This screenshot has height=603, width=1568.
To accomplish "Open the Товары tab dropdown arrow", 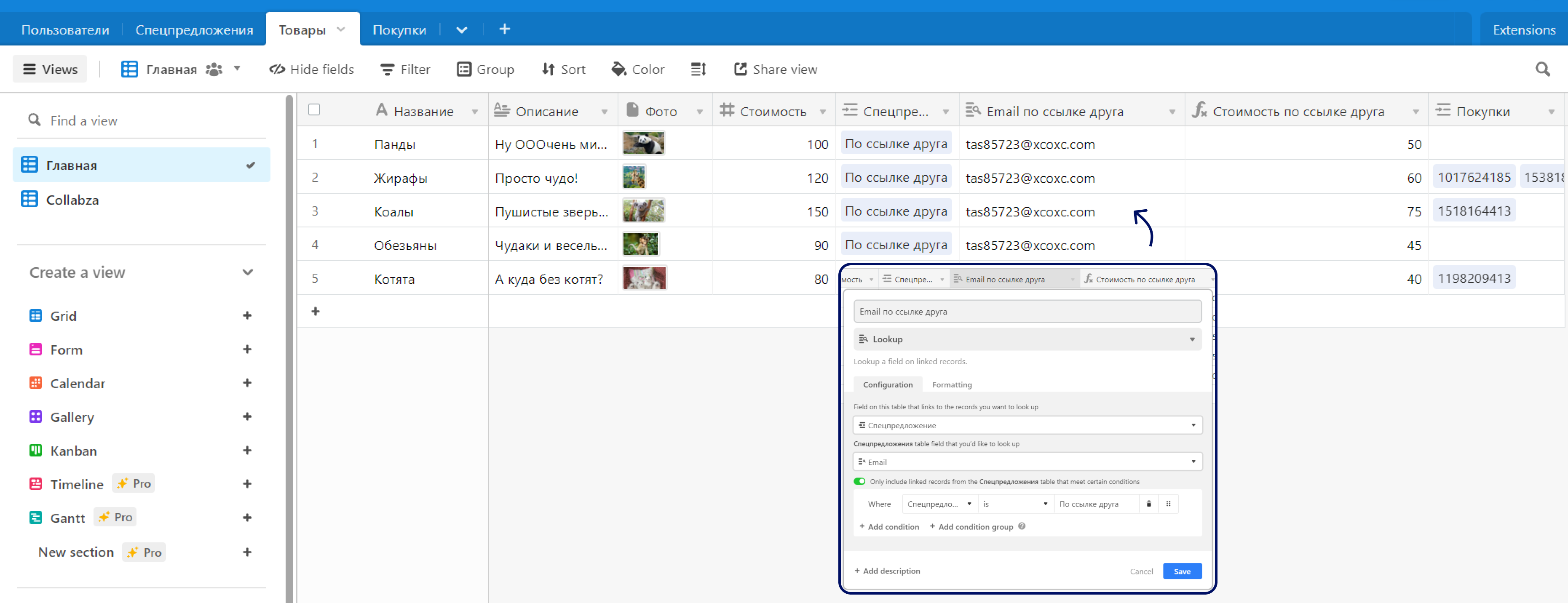I will point(341,29).
